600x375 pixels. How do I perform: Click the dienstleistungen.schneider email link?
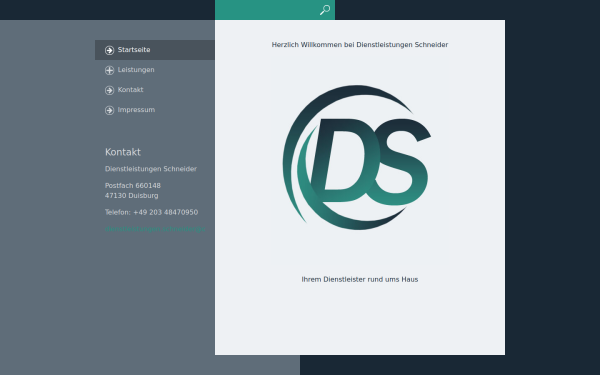pyautogui.click(x=155, y=229)
